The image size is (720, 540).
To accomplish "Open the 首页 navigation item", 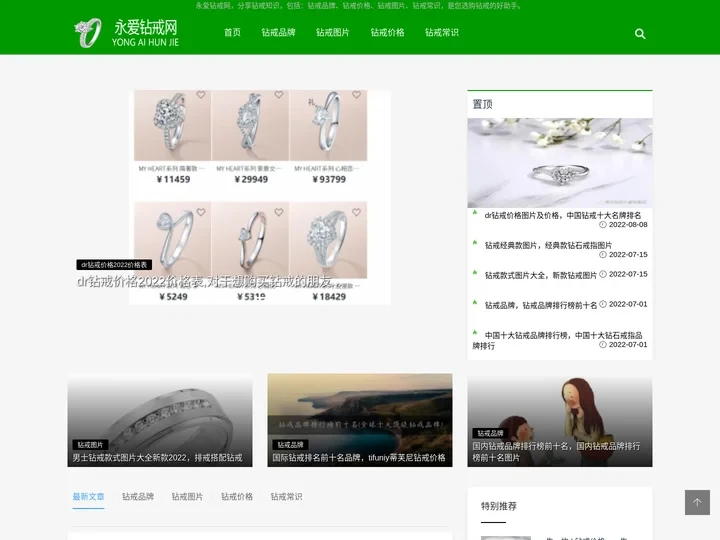I will (232, 32).
